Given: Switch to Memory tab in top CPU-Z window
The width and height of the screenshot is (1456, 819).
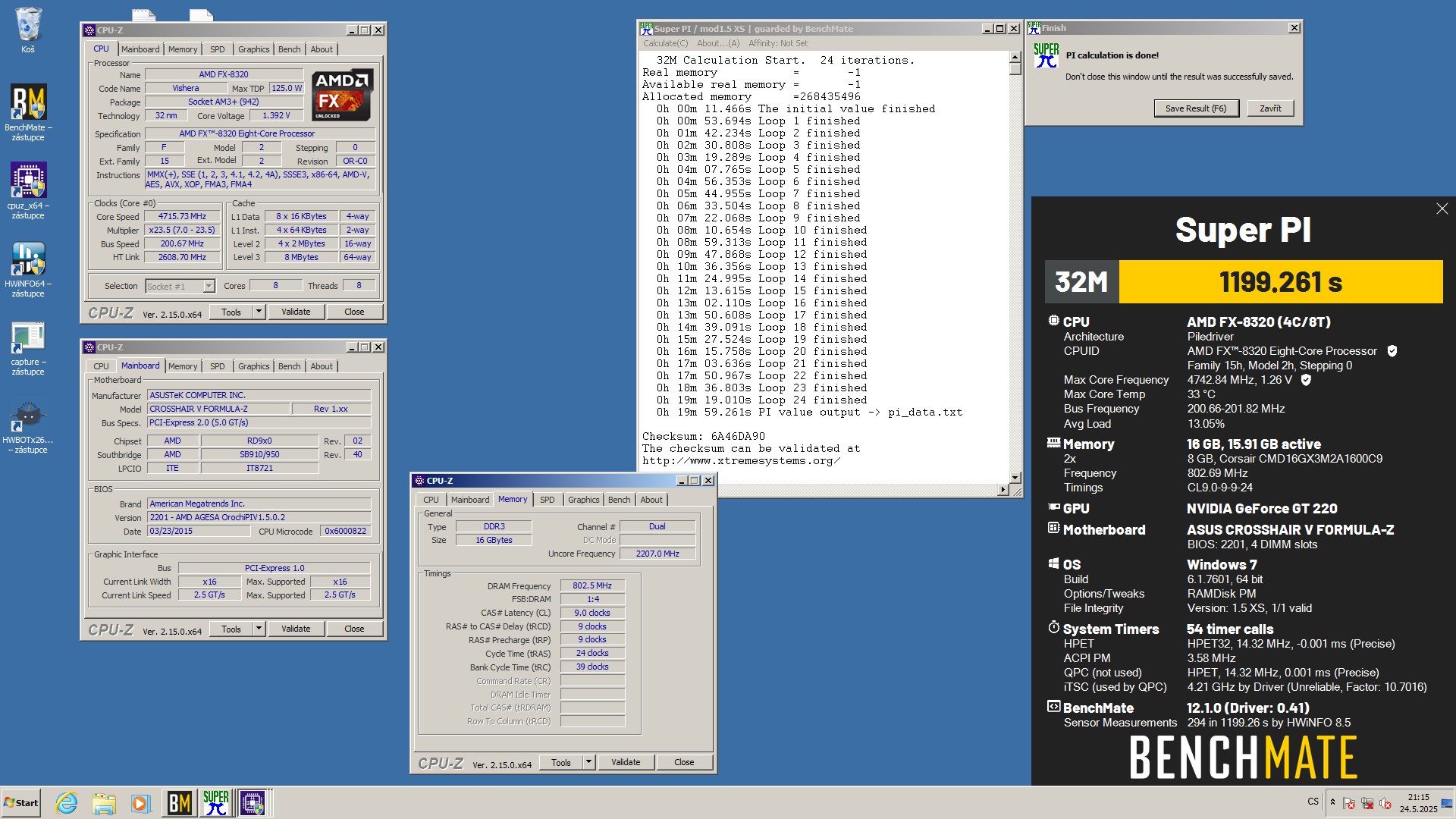Looking at the screenshot, I should point(183,49).
